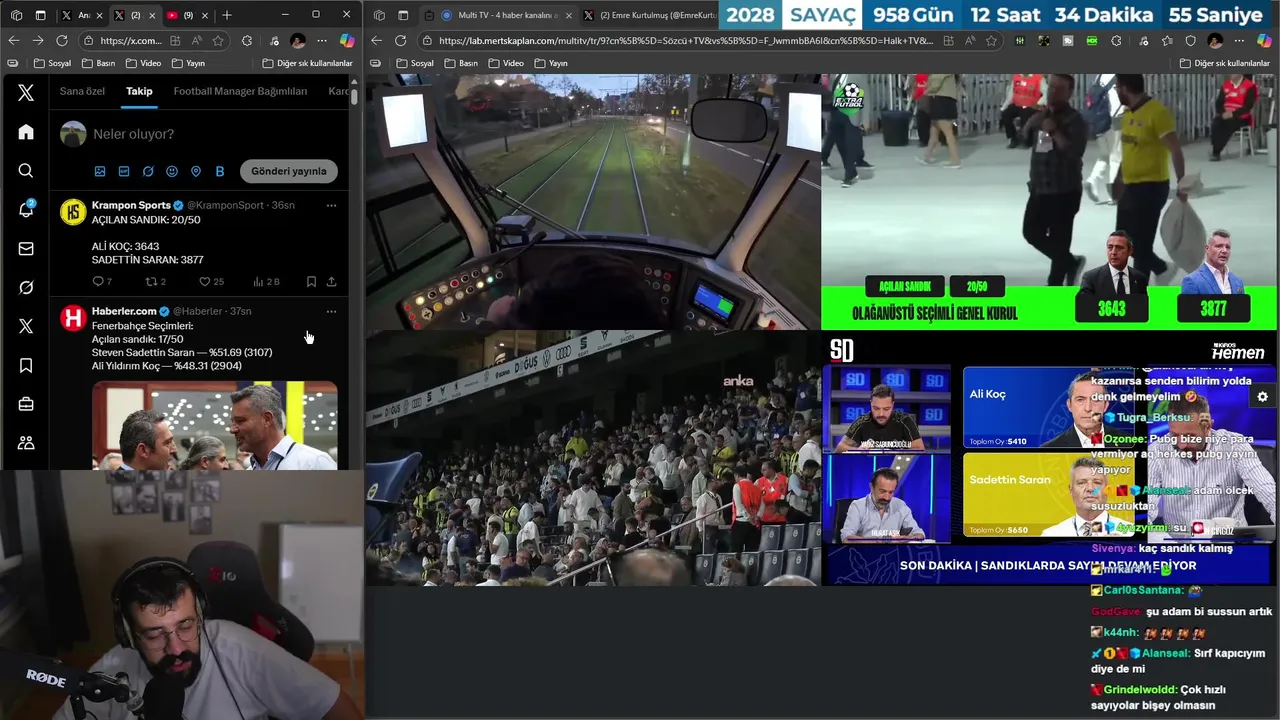Bookmark the Krampon Sports post

point(311,282)
